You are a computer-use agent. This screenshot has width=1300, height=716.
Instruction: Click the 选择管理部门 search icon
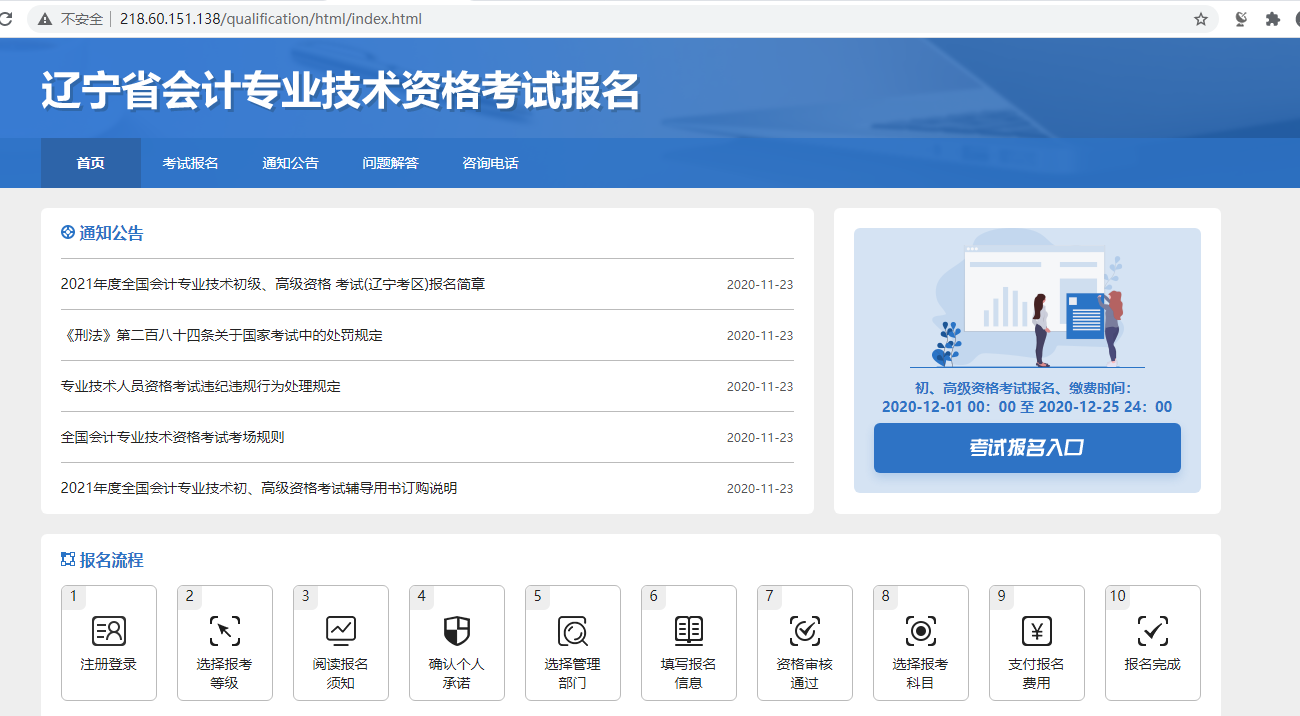point(573,631)
